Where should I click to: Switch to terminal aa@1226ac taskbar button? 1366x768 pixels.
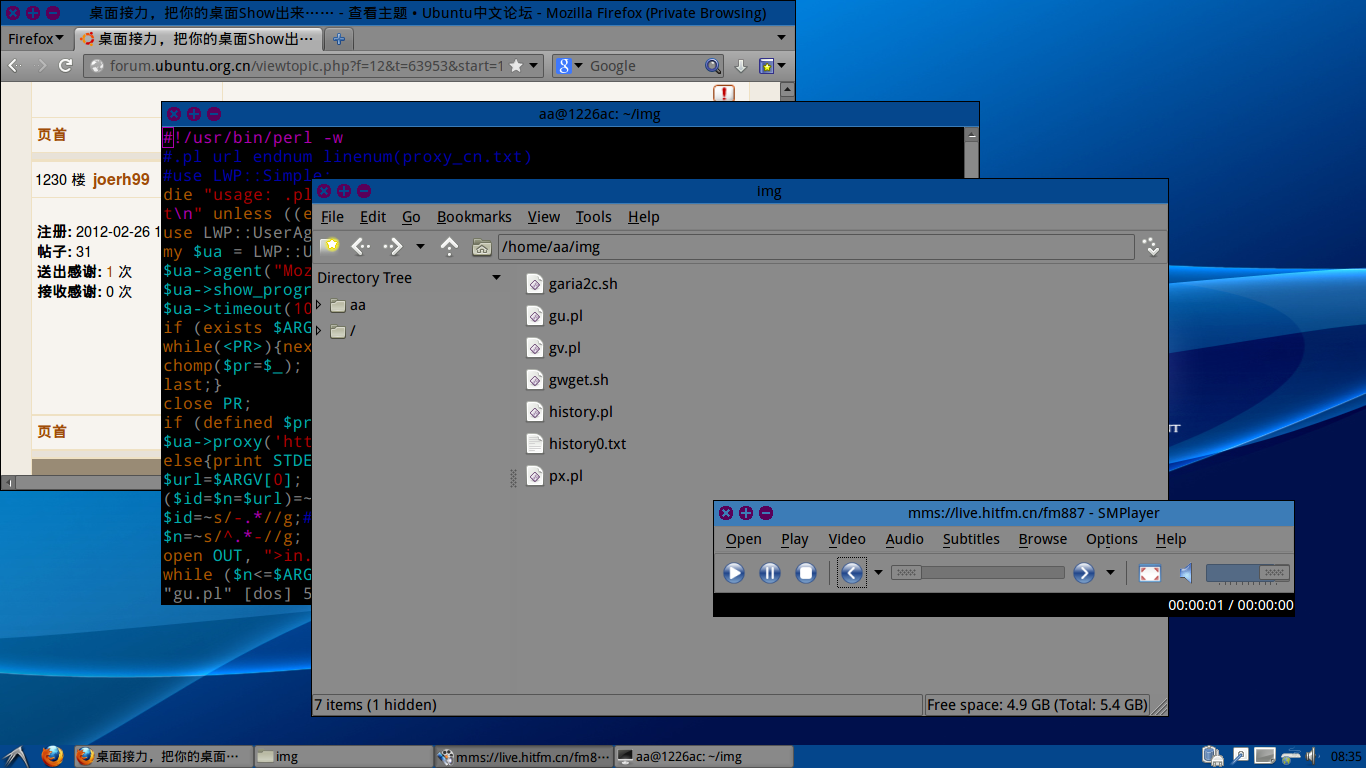(x=704, y=756)
